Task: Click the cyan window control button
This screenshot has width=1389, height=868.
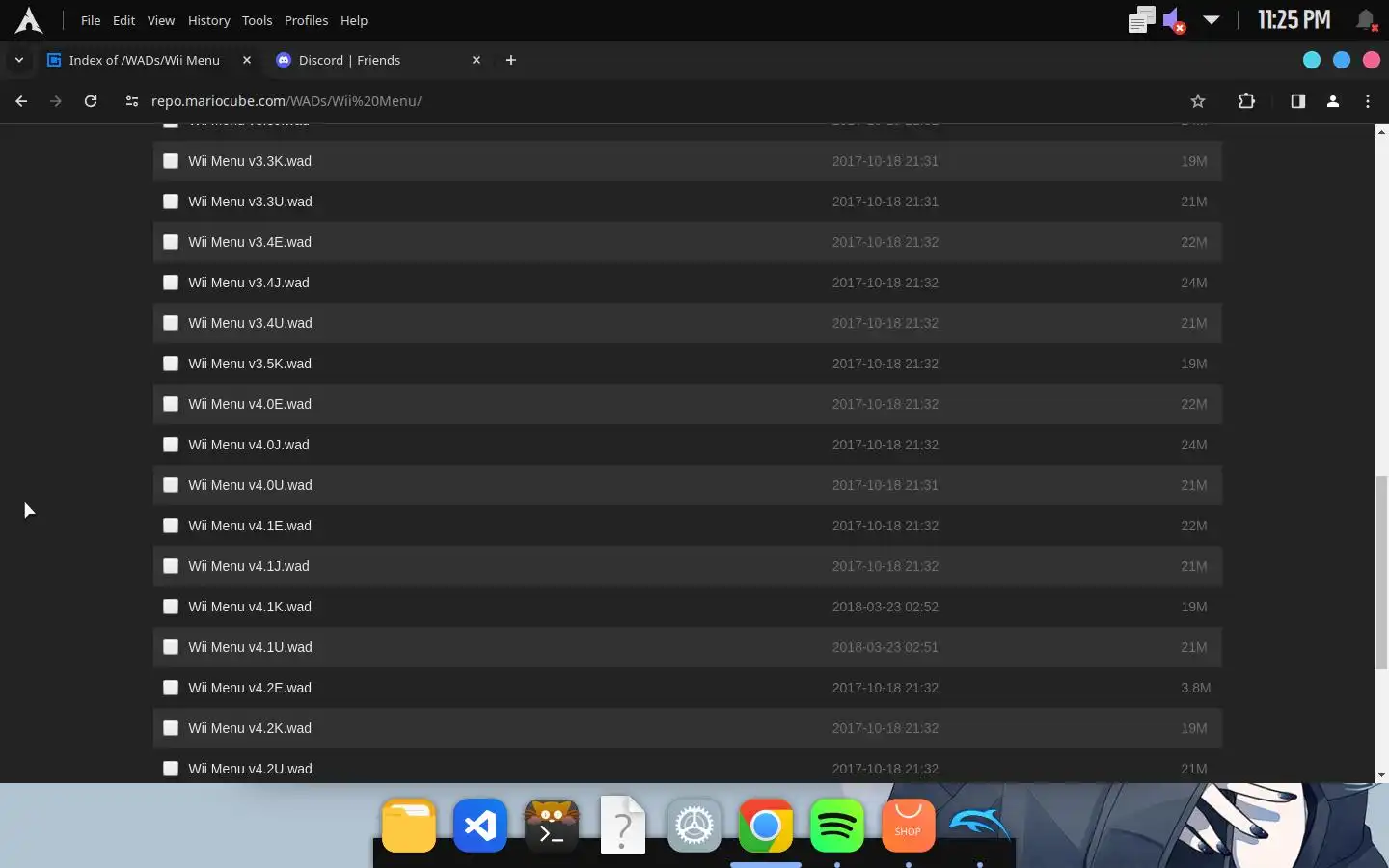Action: tap(1312, 60)
